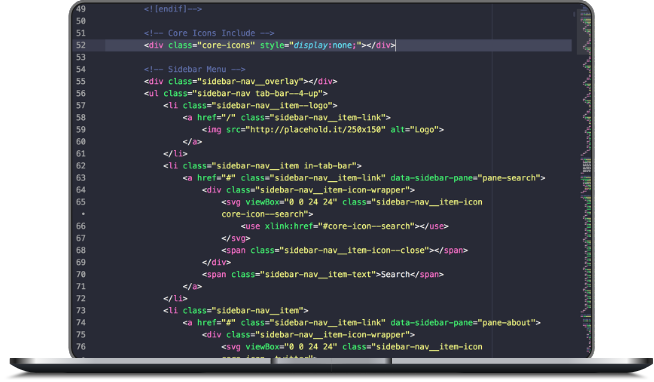Click 'sidebar-nav__item-icon--close' span class
Image resolution: width=654 pixels, height=382 pixels.
[354, 251]
